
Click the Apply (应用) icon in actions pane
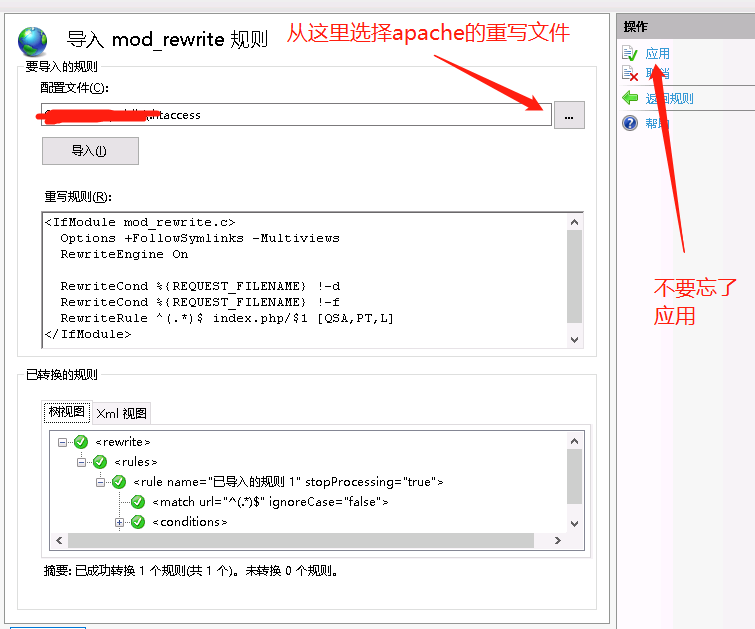tap(629, 53)
